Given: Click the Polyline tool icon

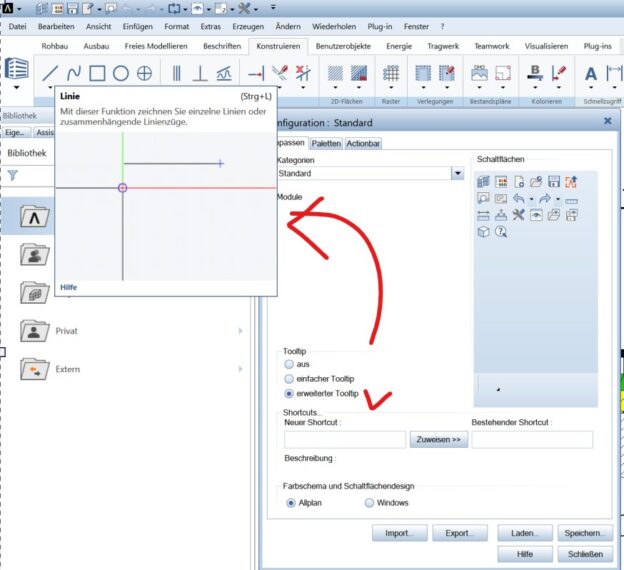Looking at the screenshot, I should (x=73, y=73).
